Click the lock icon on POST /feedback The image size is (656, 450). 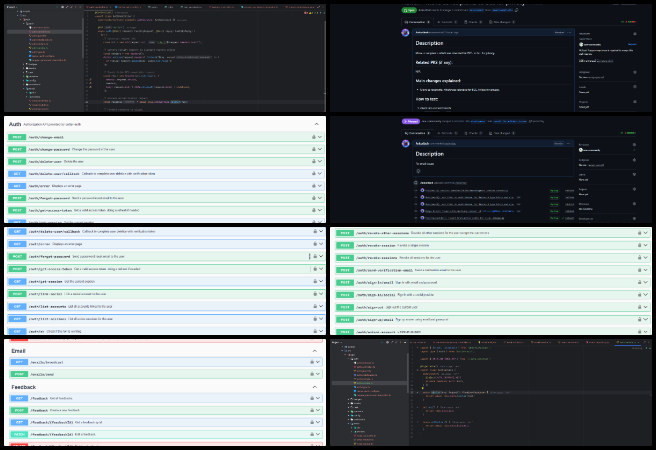pyautogui.click(x=312, y=410)
